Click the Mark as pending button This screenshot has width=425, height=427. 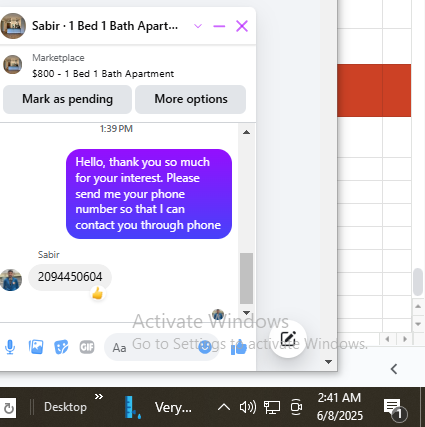click(x=67, y=99)
